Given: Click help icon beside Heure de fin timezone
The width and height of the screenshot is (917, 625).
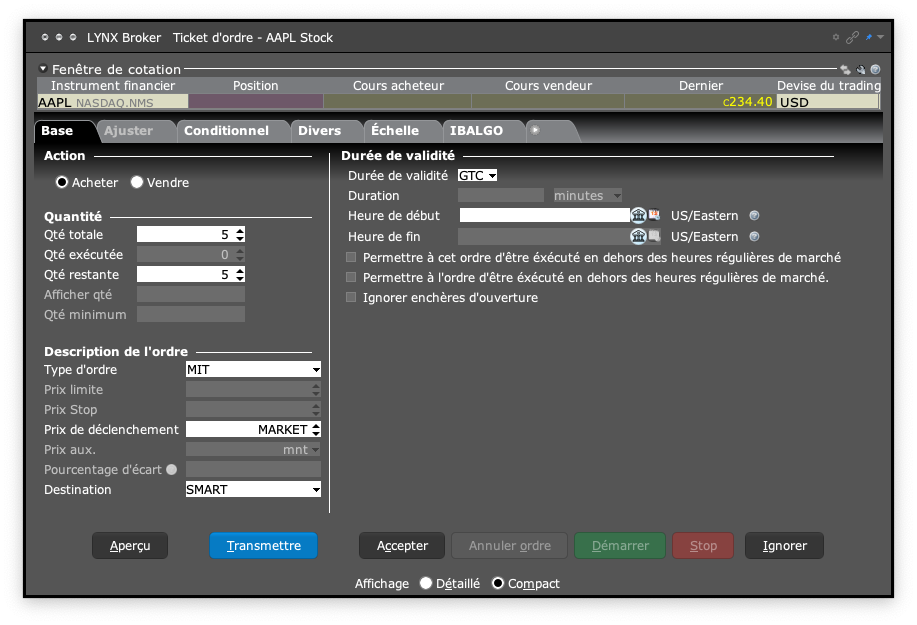Looking at the screenshot, I should [754, 236].
